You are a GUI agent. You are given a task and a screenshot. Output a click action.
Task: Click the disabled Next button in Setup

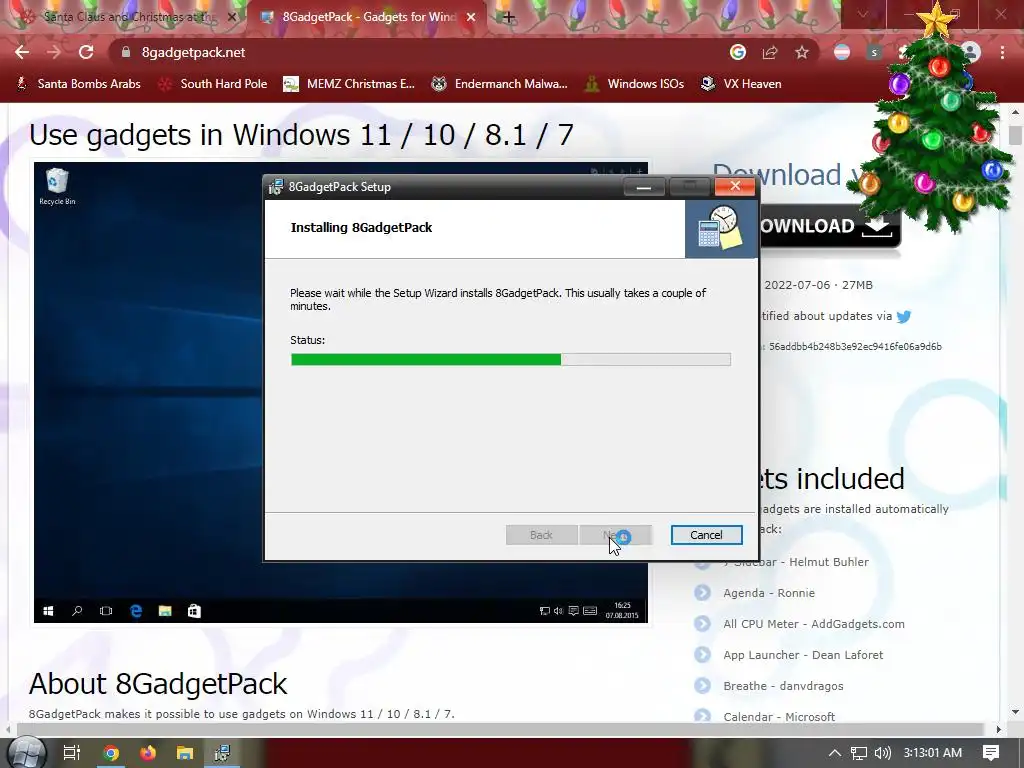pos(615,535)
